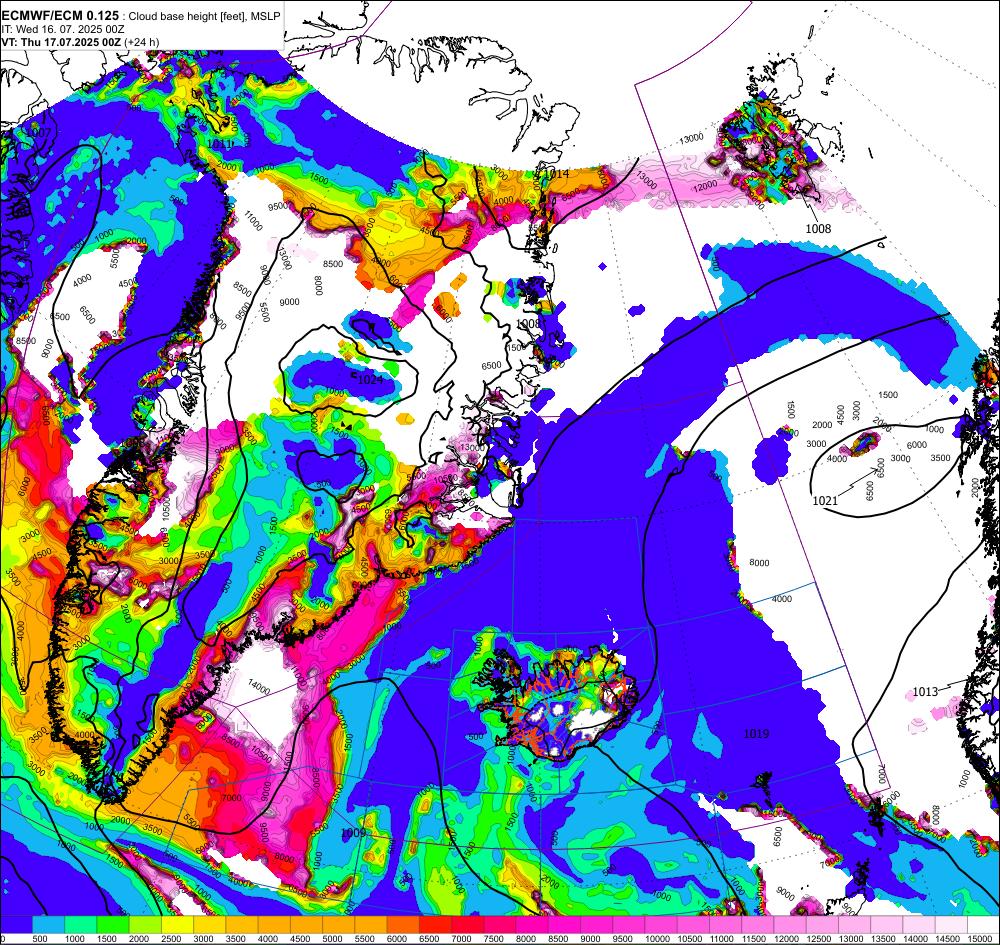Click the 1013 pressure label near Norway

coord(925,692)
